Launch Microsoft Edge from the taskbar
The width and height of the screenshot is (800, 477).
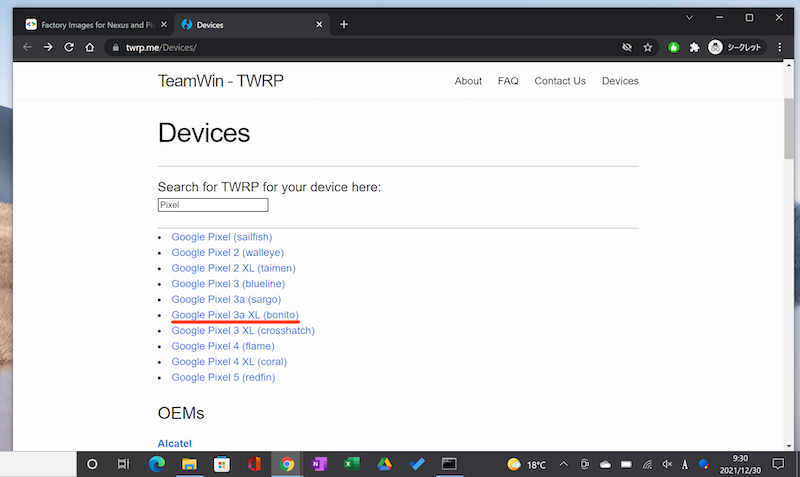(x=156, y=464)
